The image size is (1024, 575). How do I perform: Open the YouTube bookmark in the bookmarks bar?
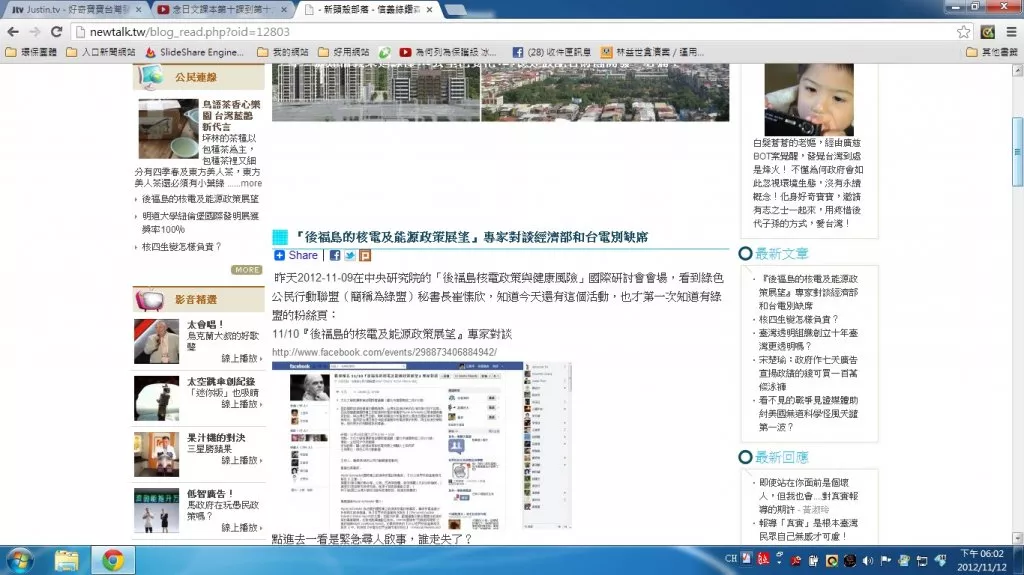click(x=448, y=52)
